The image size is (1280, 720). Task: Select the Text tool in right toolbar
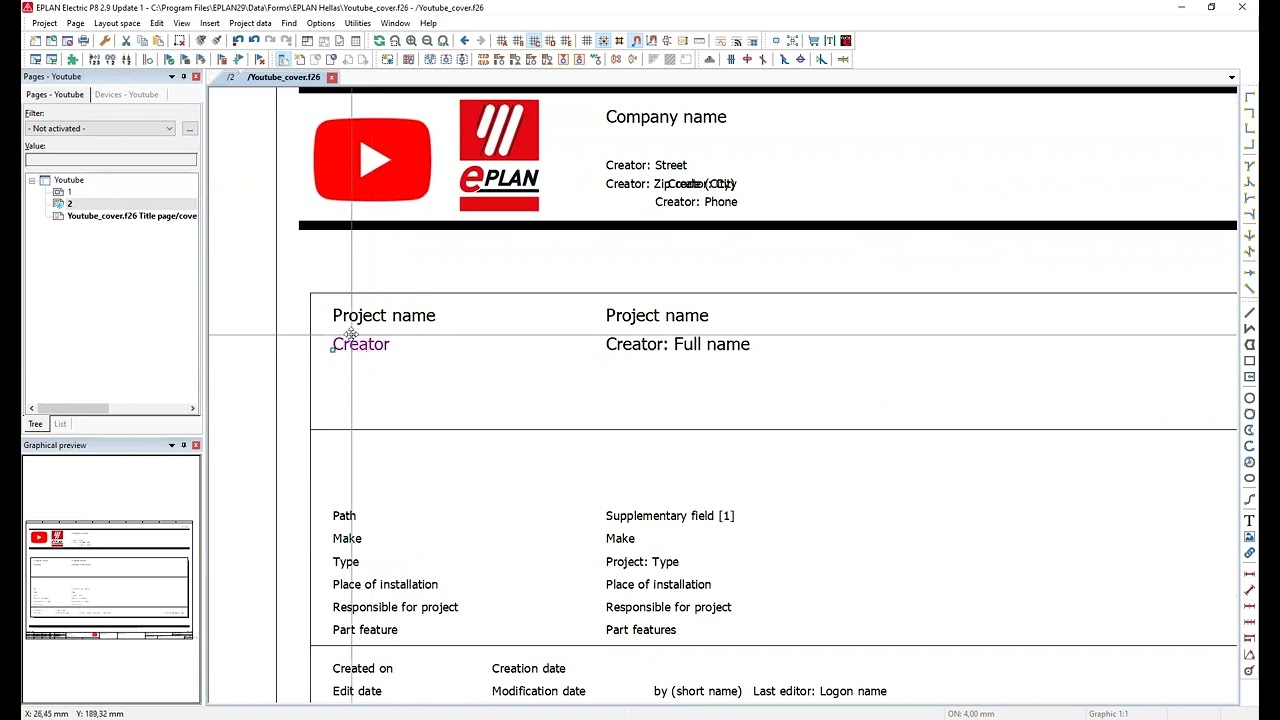[x=1250, y=520]
